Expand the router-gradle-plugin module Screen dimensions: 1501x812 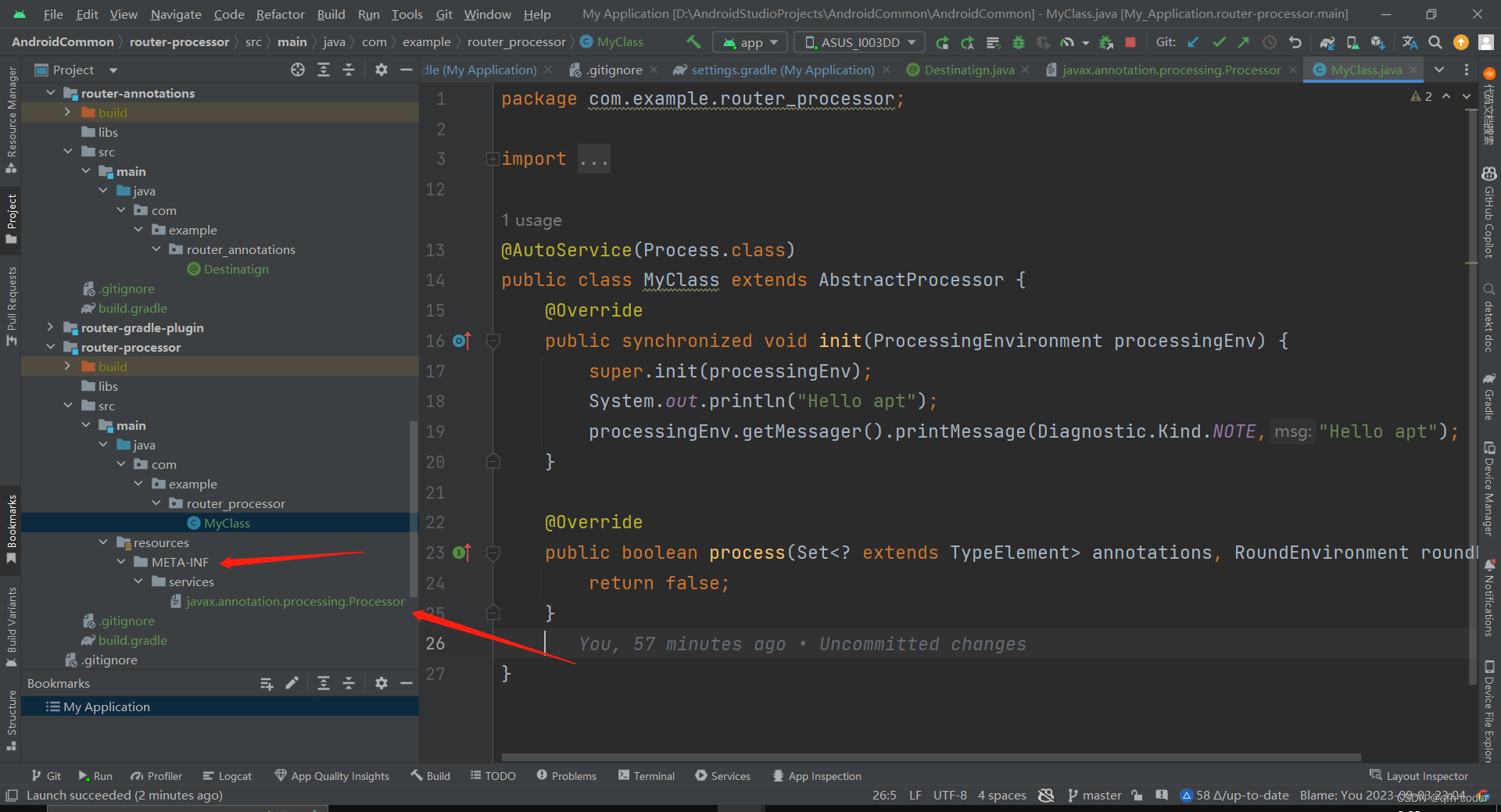[51, 327]
